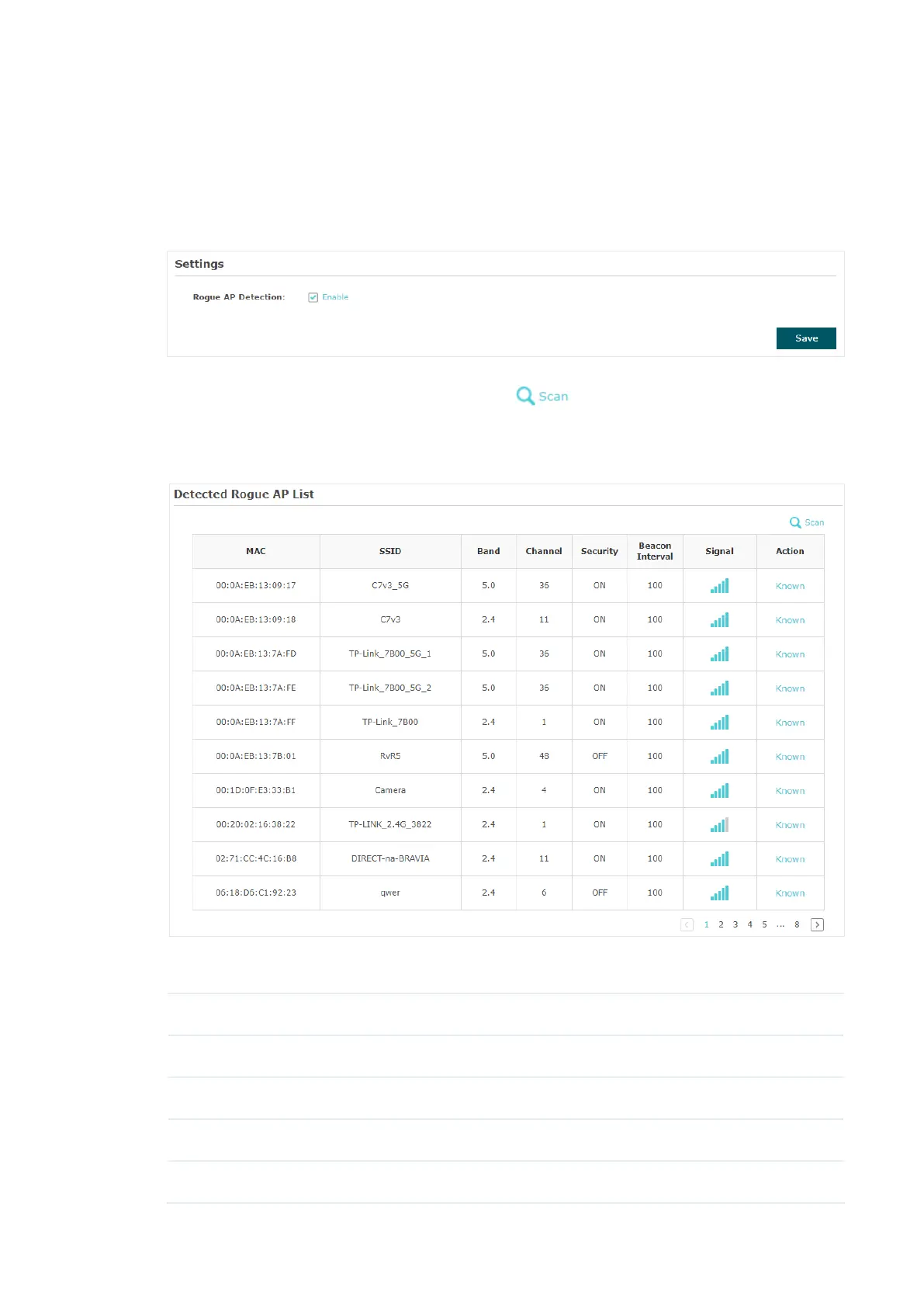Mark qwer access point as Known
Screen dimensions: 924x1307
(790, 893)
